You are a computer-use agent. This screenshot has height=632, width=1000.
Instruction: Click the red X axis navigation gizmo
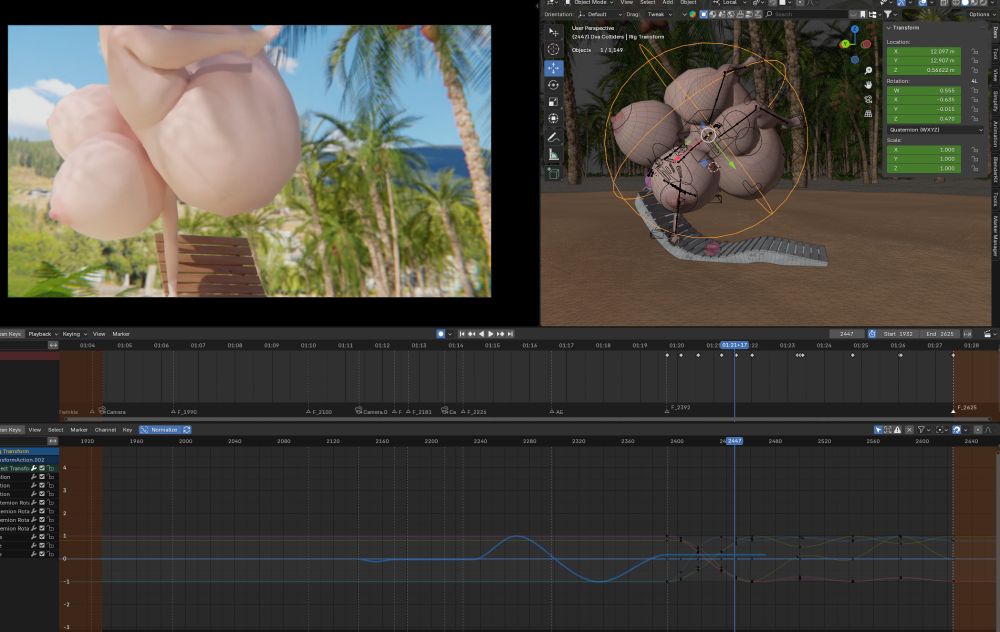[865, 44]
